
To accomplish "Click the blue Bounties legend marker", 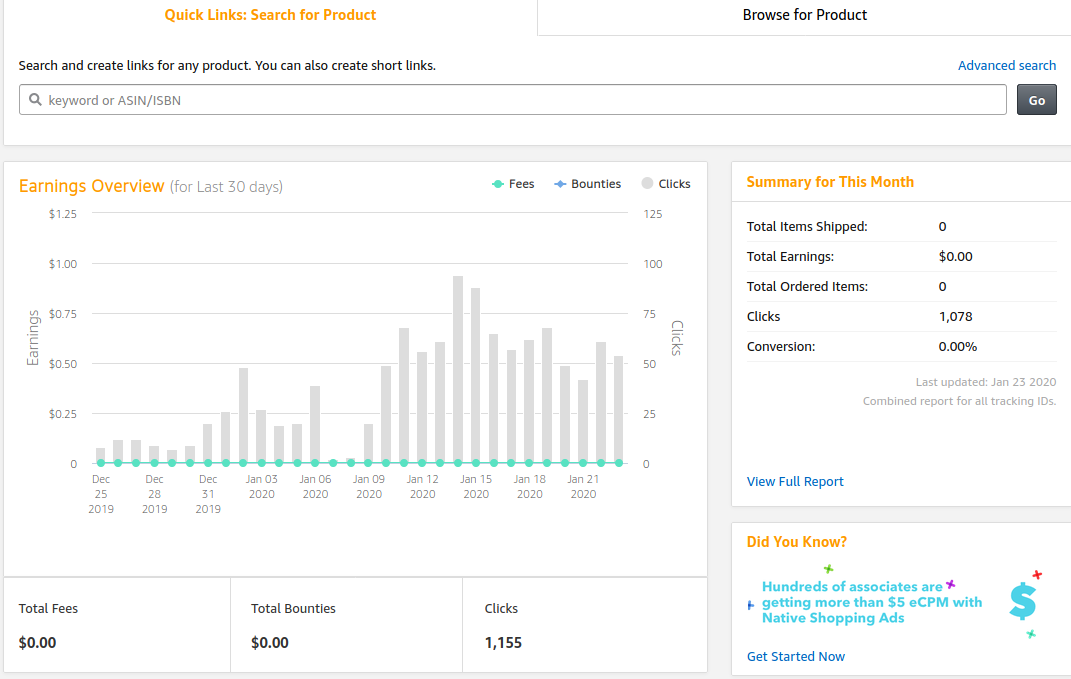I will [x=560, y=184].
